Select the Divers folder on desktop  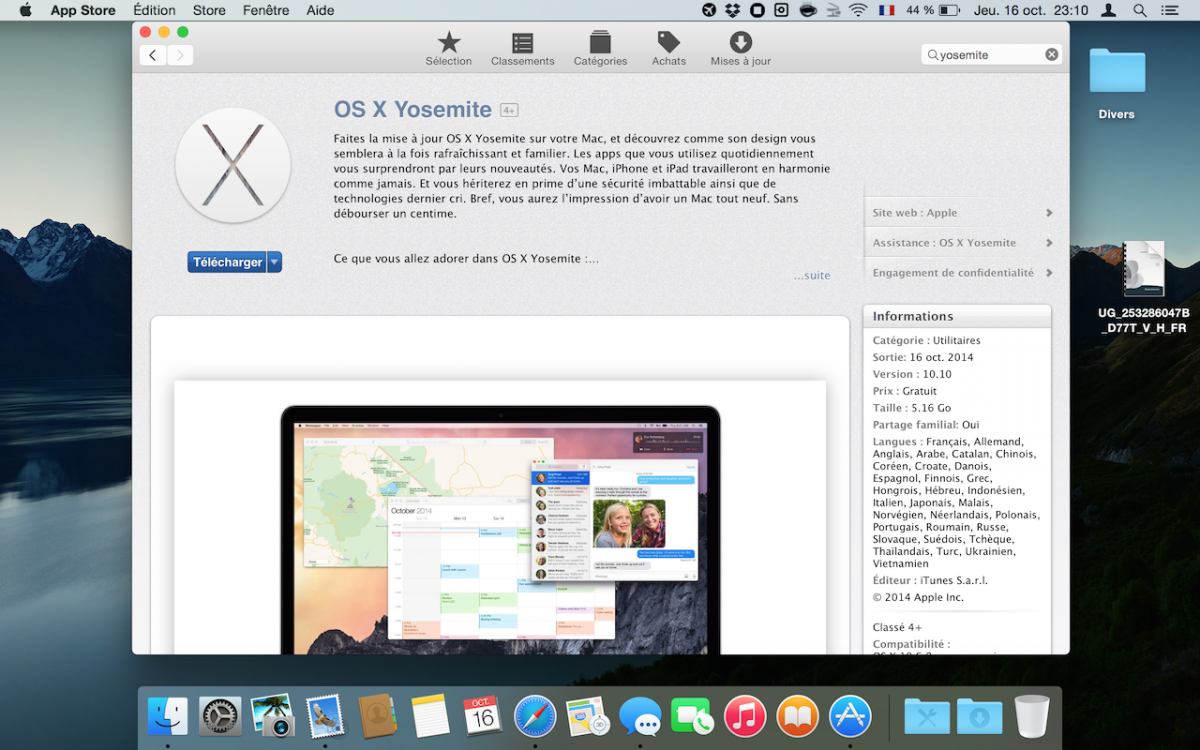point(1117,84)
